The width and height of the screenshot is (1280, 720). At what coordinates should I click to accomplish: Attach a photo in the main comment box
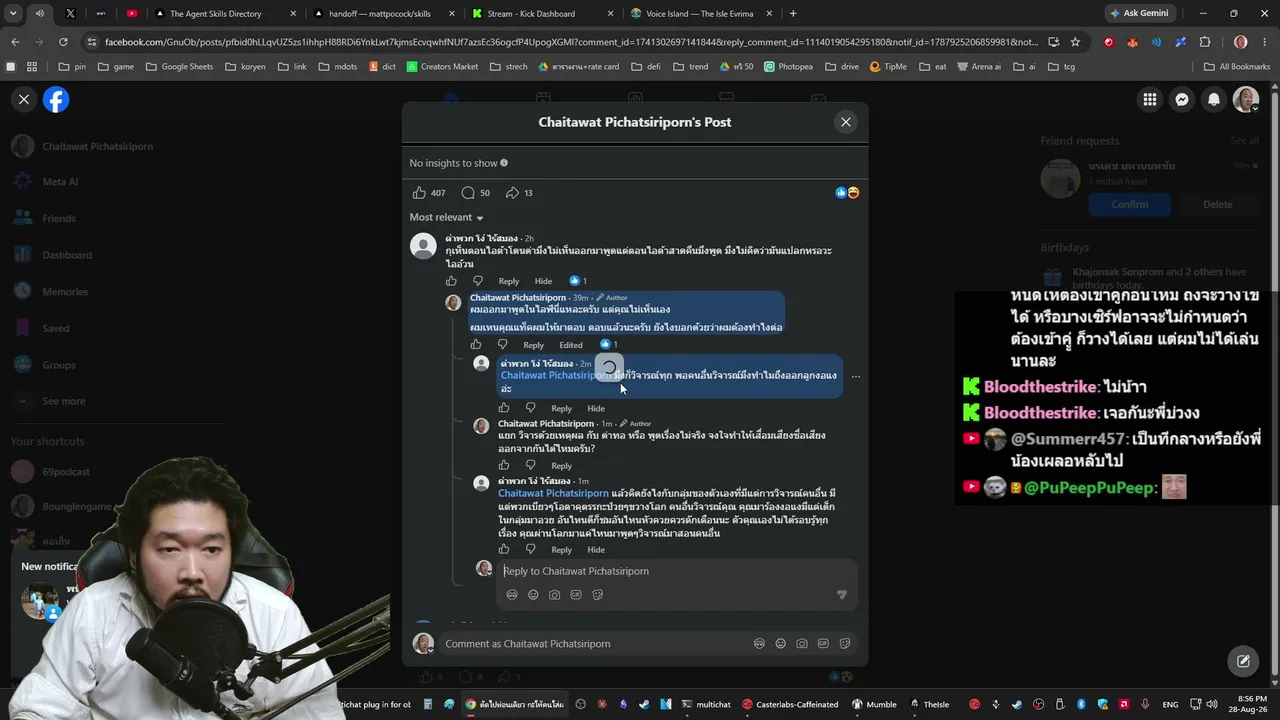click(x=802, y=644)
